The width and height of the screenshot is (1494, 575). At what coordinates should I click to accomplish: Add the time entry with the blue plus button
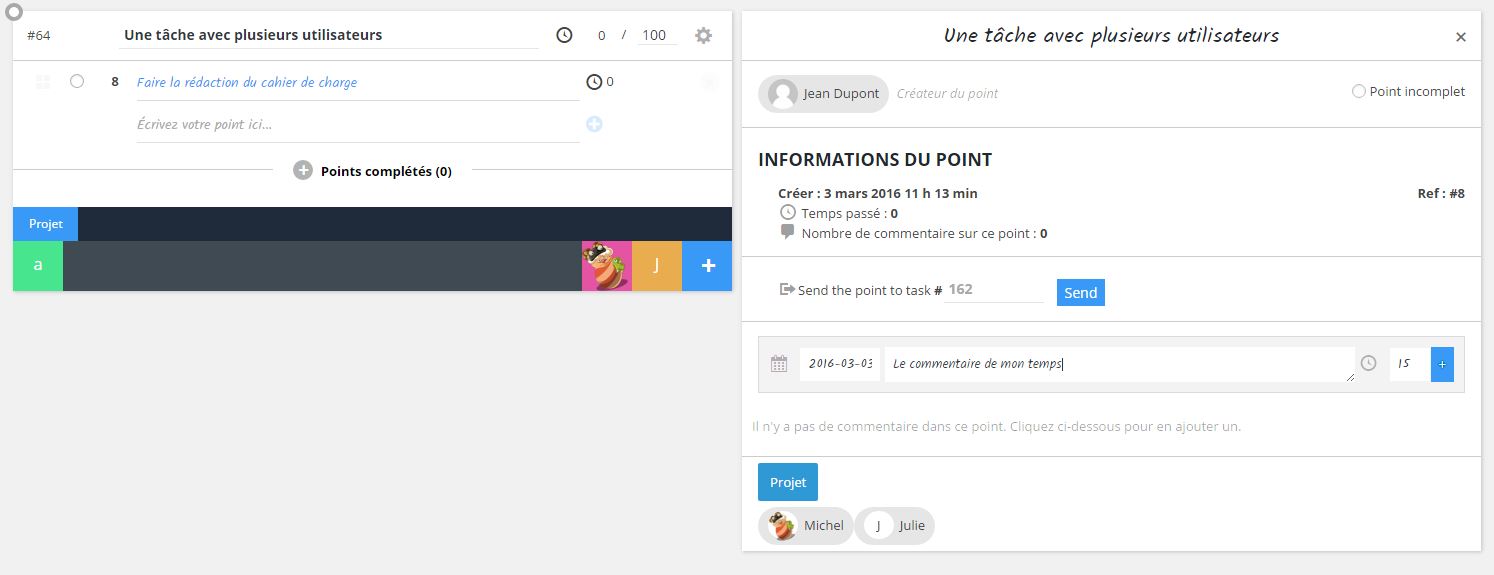point(1442,364)
